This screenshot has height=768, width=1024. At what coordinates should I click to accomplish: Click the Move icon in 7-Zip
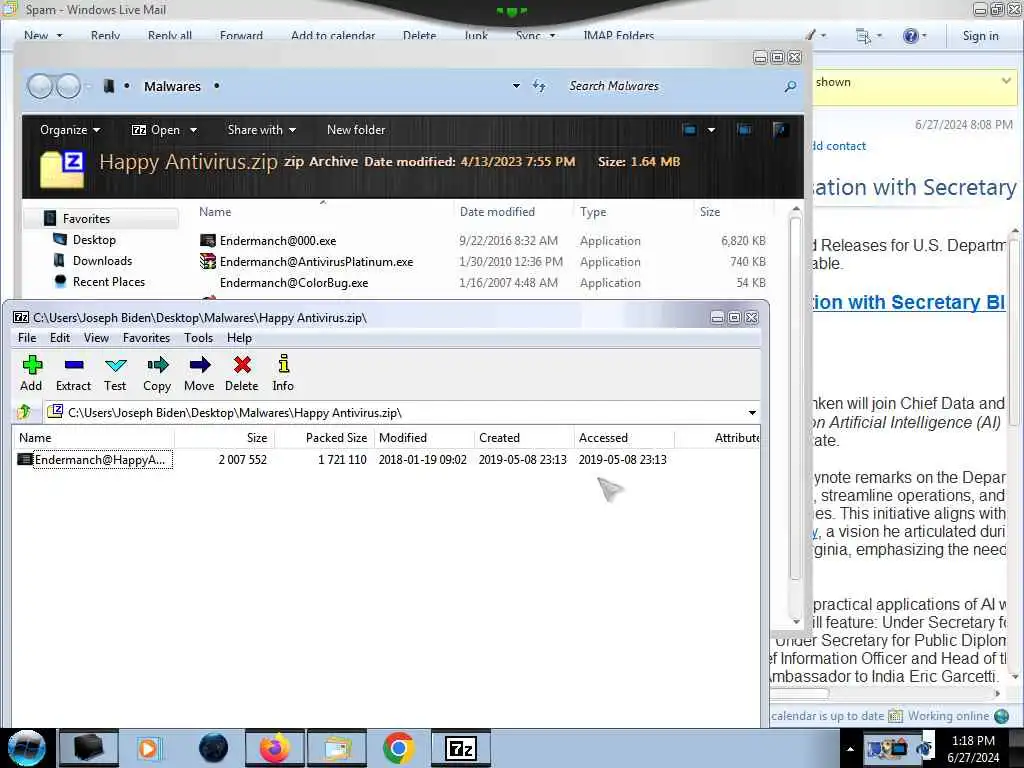click(199, 365)
